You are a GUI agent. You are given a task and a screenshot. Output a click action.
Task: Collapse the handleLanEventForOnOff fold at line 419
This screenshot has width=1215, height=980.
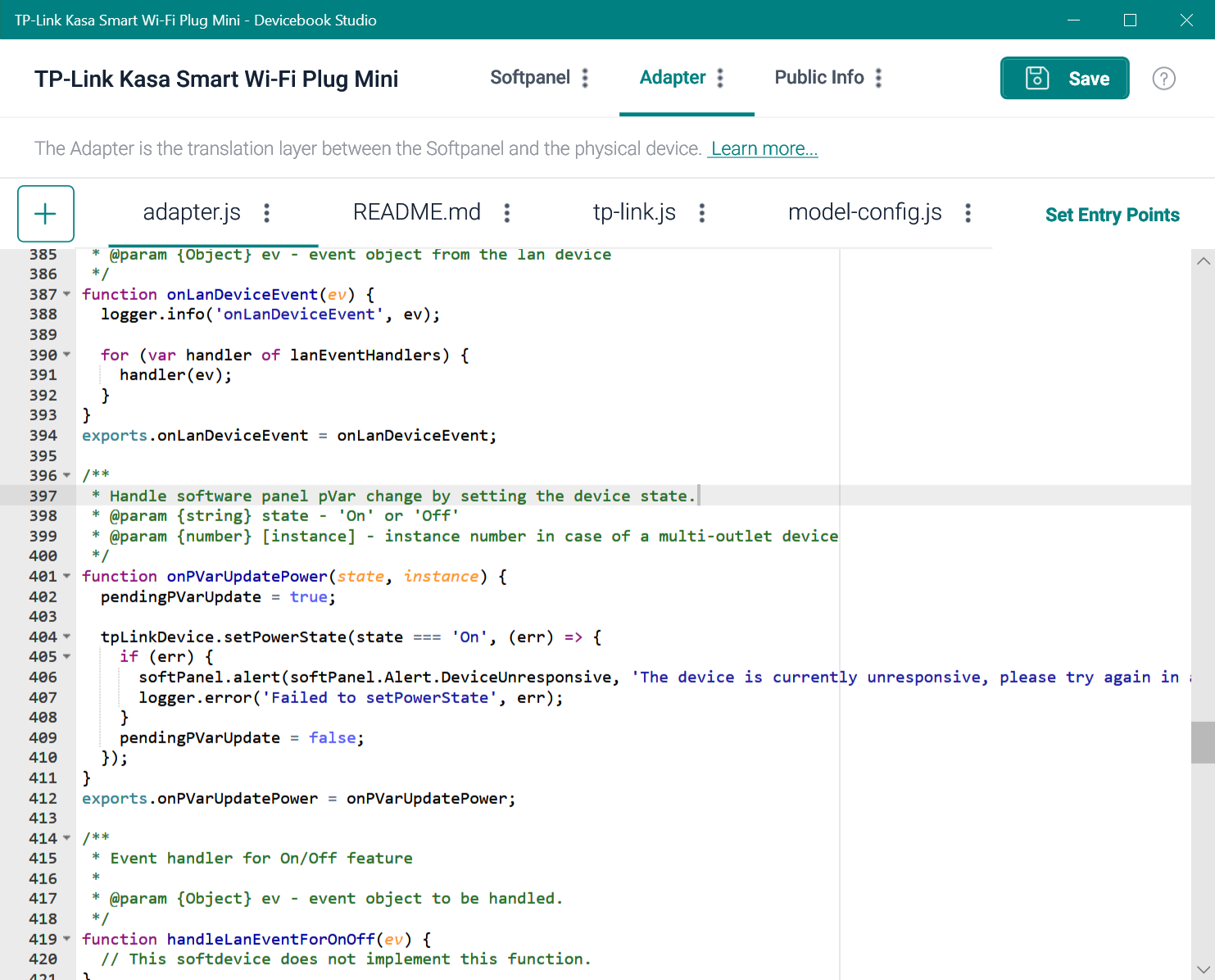67,939
